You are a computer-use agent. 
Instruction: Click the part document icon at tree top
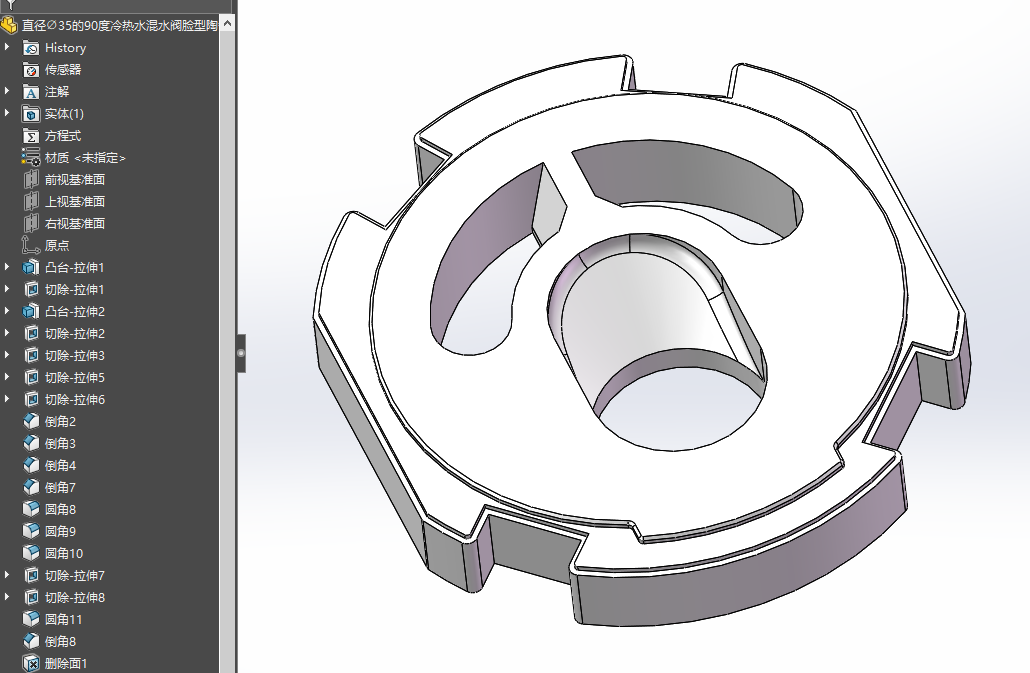tap(9, 26)
